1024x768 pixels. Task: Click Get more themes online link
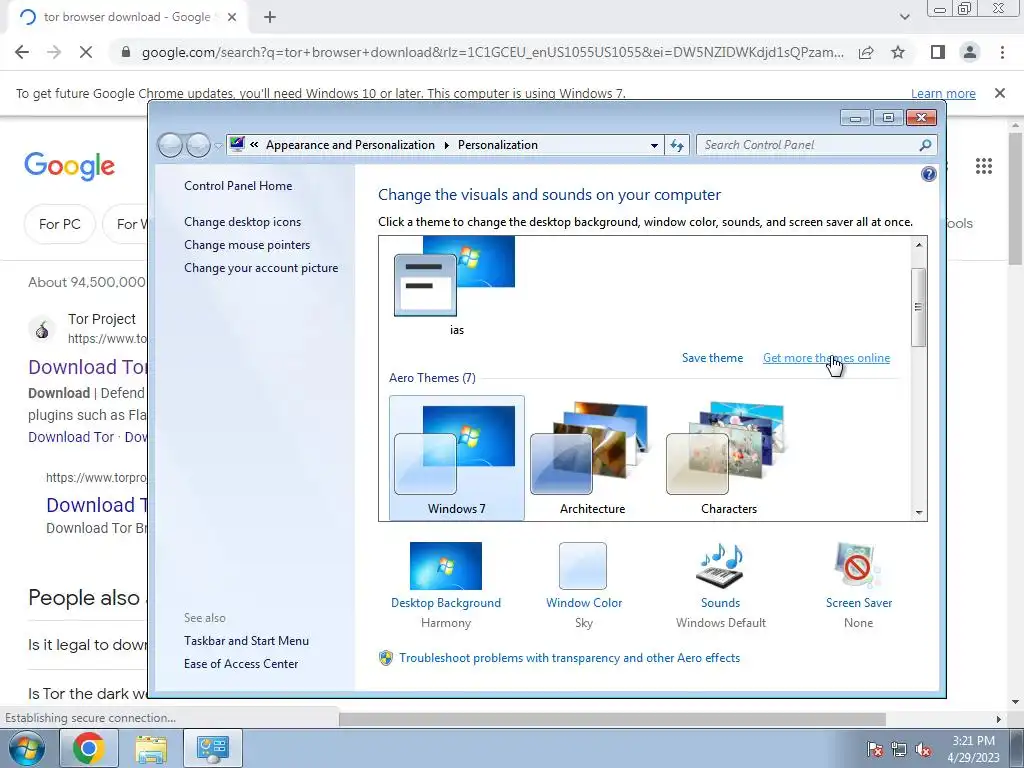click(826, 358)
